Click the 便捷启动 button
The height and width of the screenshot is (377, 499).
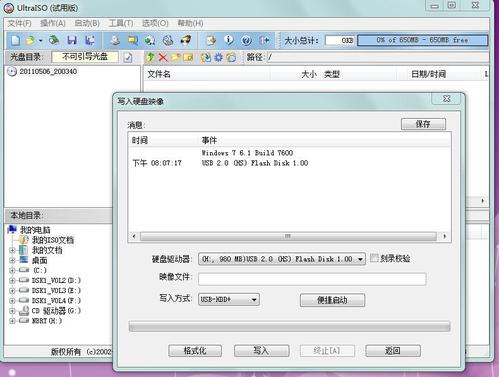332,300
